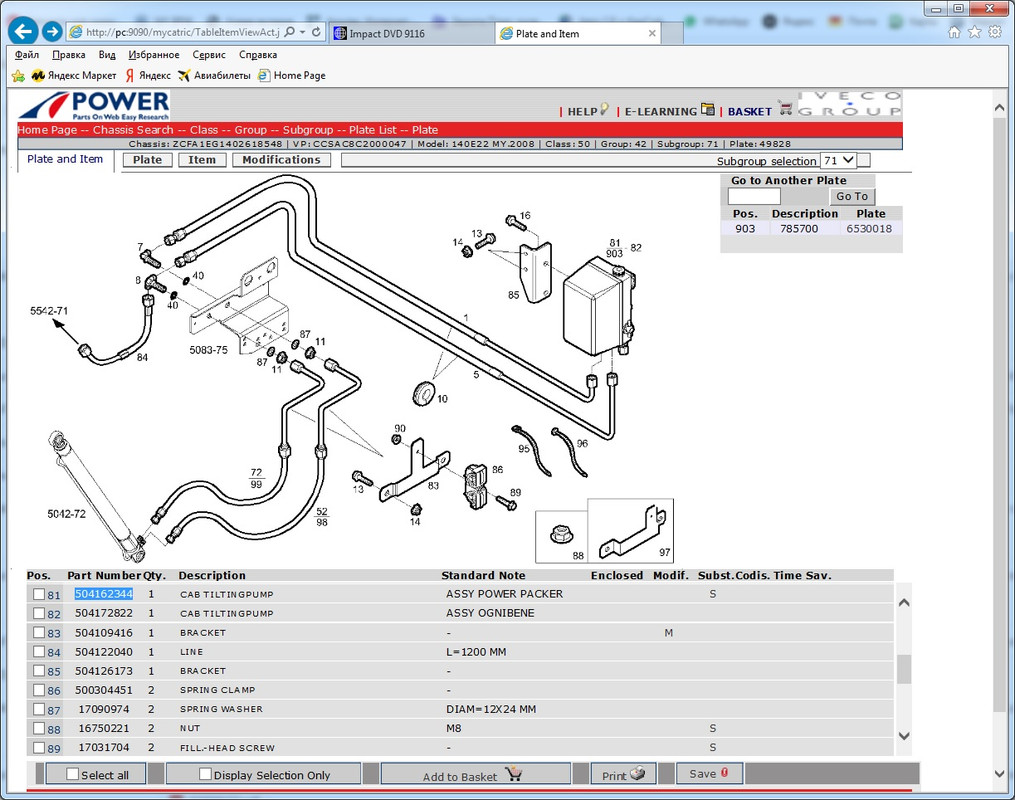Click parts list scrollbar thumb
This screenshot has height=800, width=1015.
(x=904, y=669)
